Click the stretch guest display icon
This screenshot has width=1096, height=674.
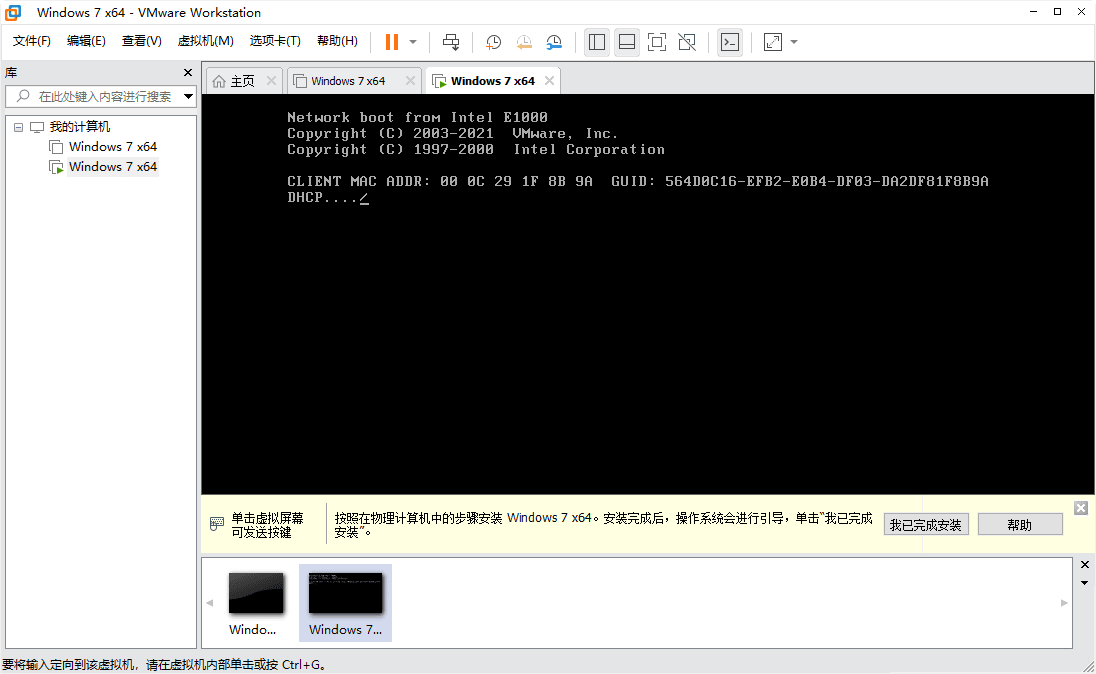click(773, 42)
